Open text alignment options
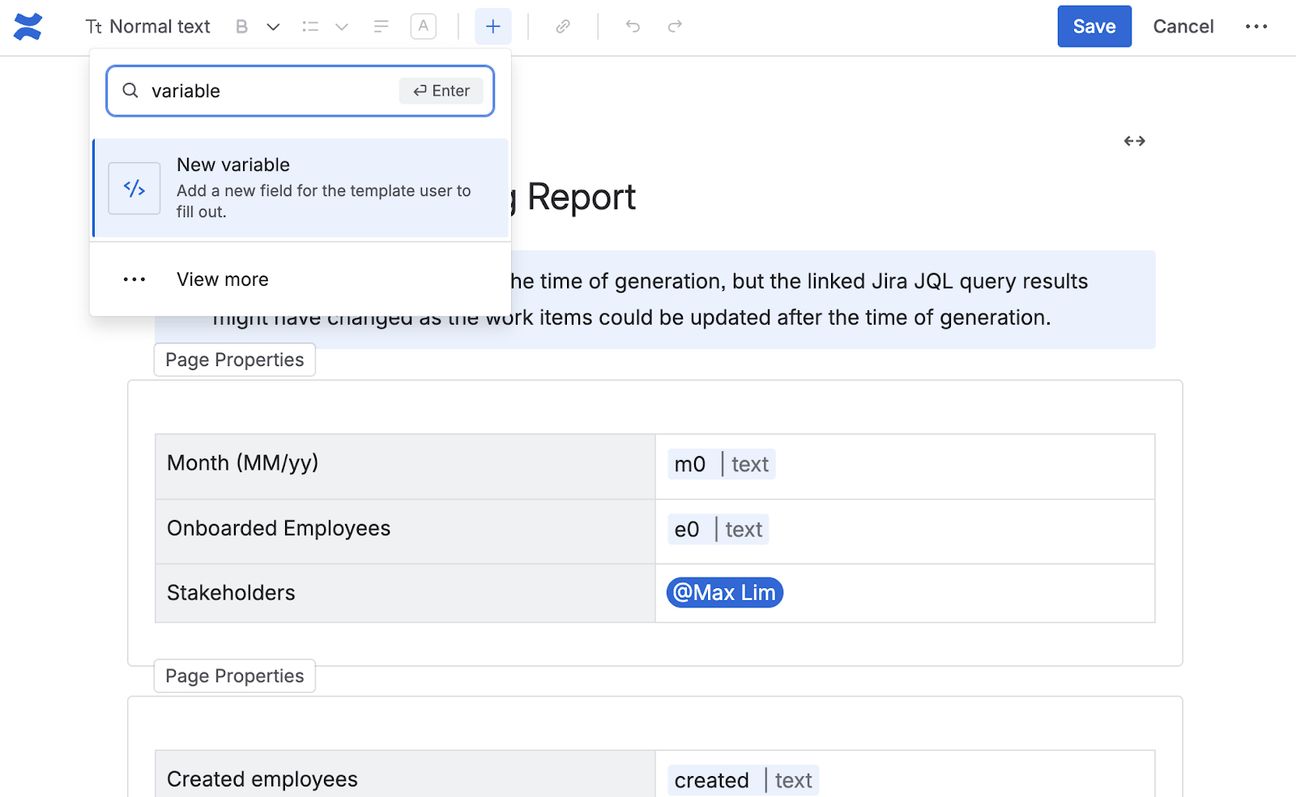Viewport: 1296px width, 797px height. [x=381, y=27]
